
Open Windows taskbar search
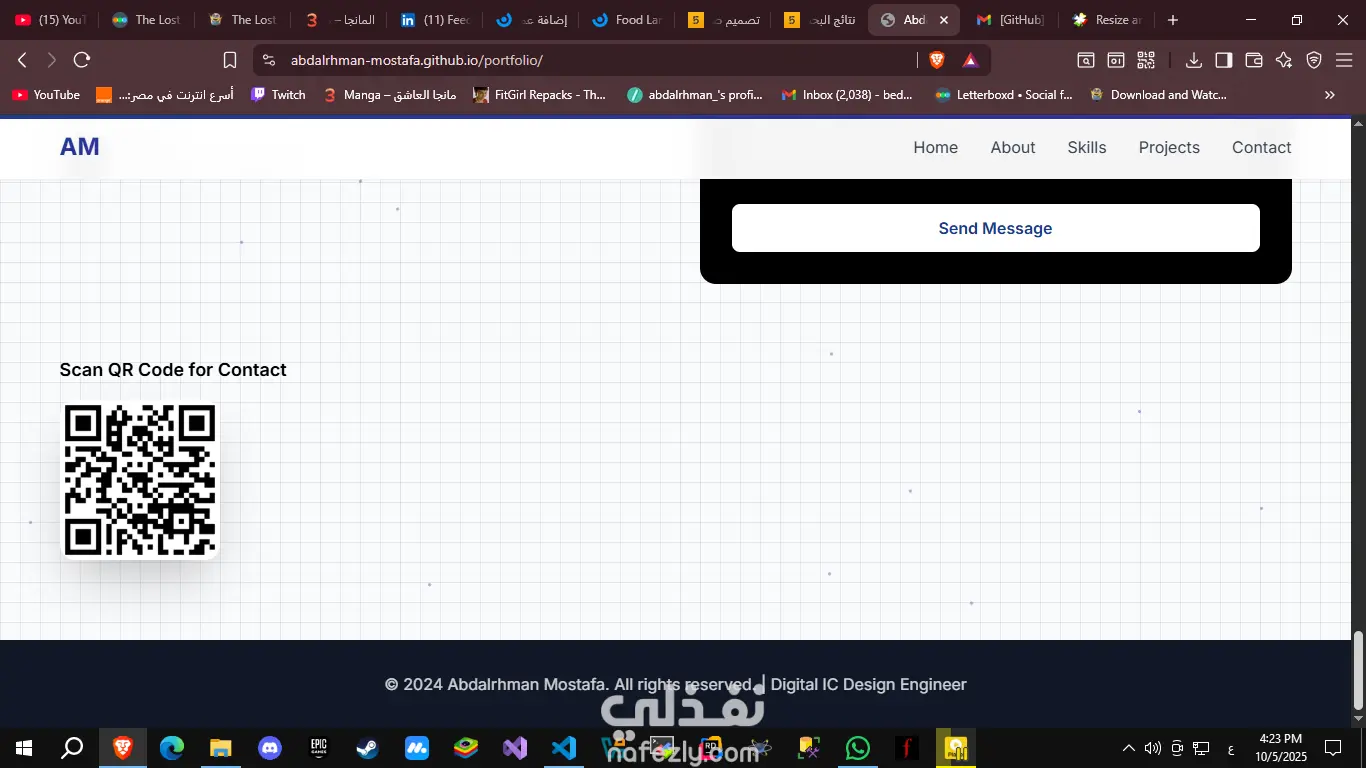72,748
